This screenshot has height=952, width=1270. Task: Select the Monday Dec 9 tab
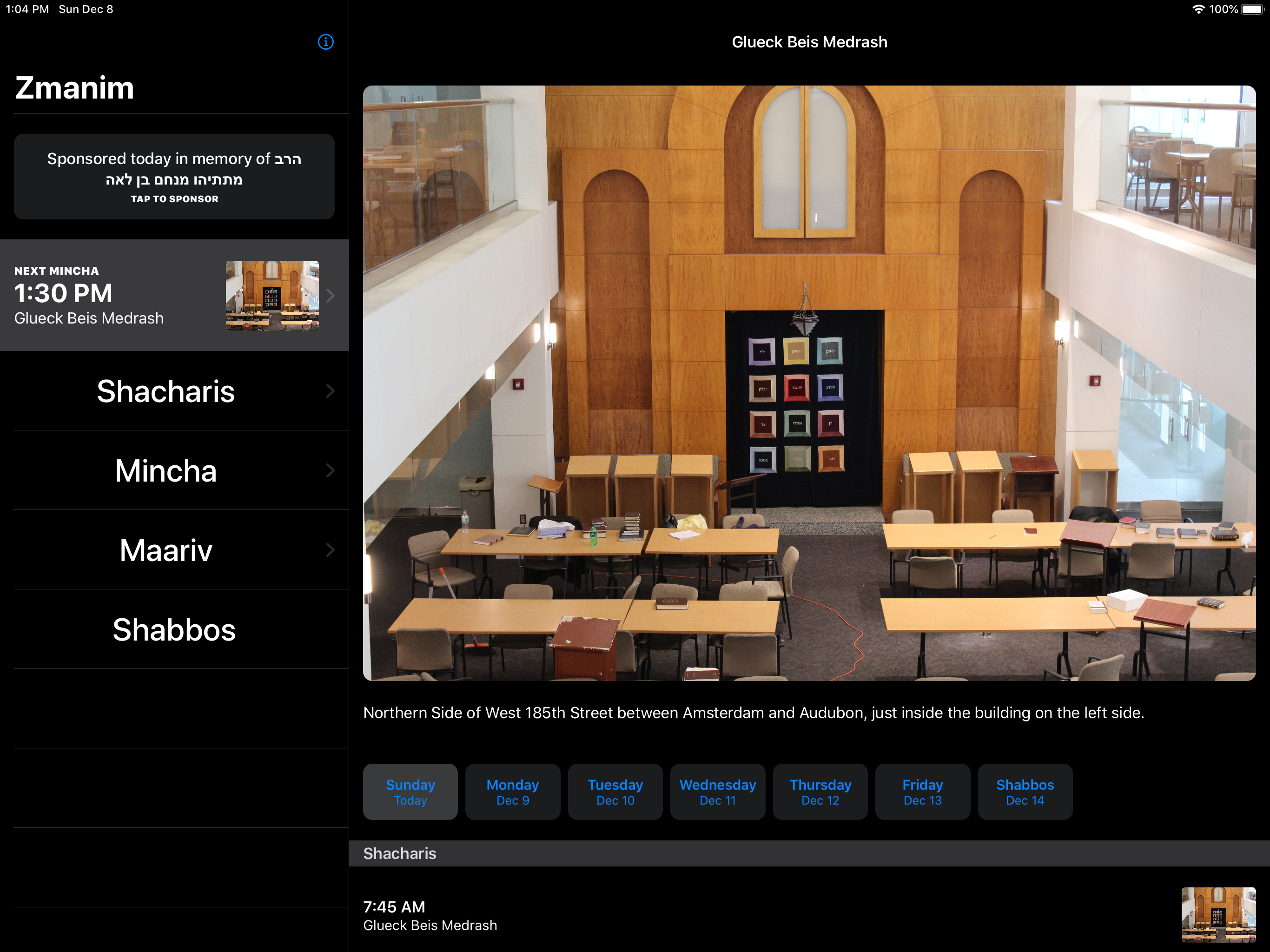[513, 792]
